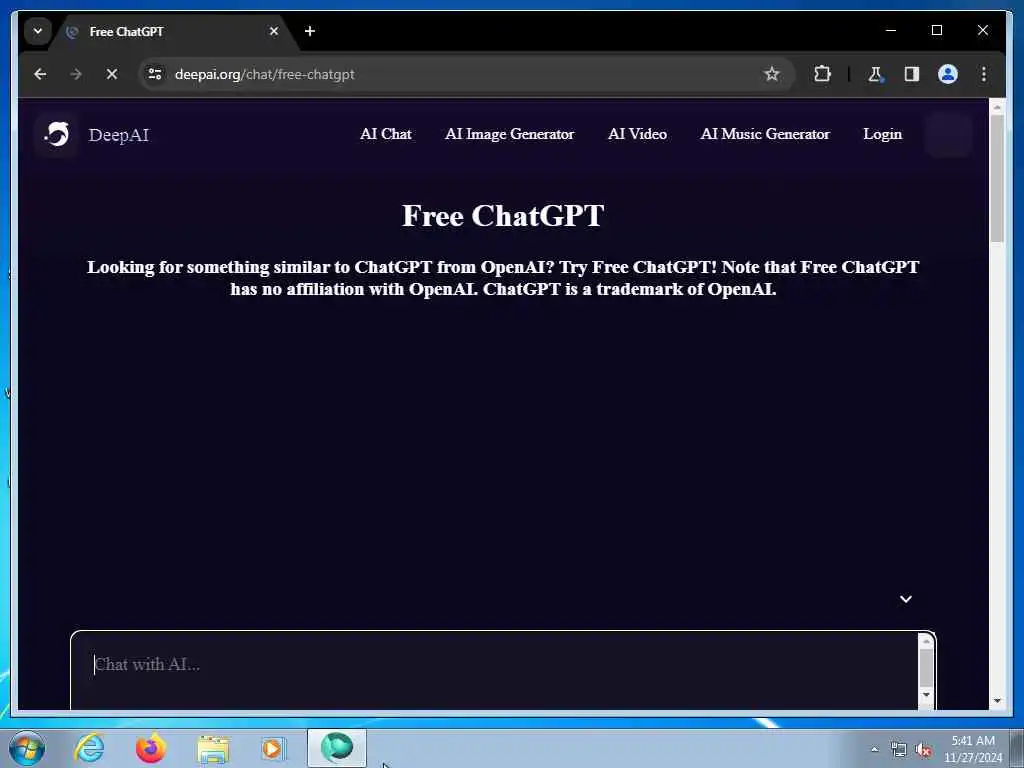
Task: Open the AI Video page
Action: click(x=637, y=134)
